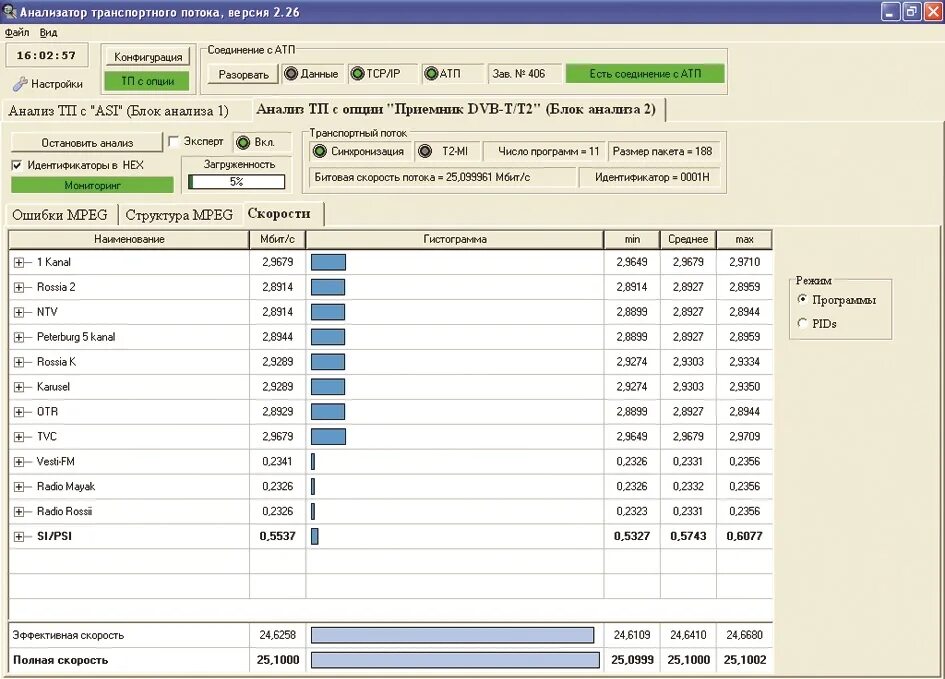This screenshot has width=945, height=679.
Task: Open the Вид menu
Action: coord(48,33)
